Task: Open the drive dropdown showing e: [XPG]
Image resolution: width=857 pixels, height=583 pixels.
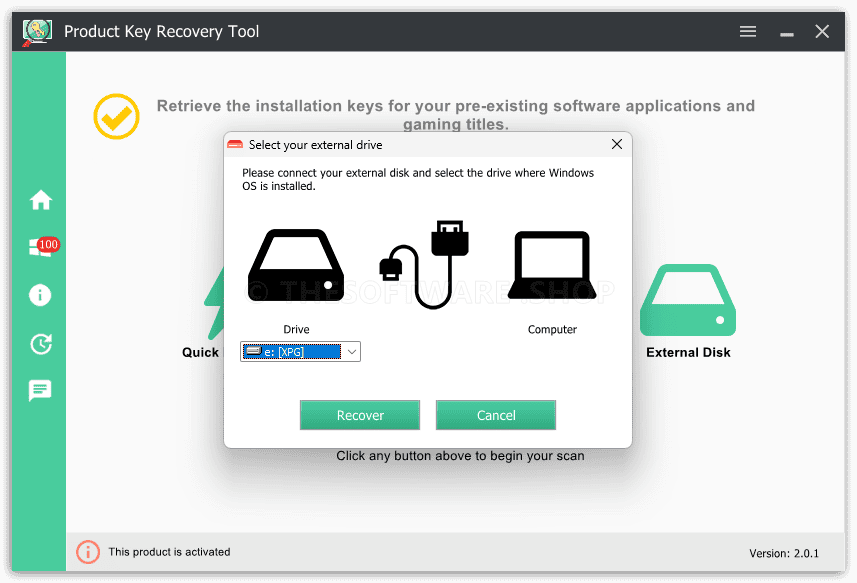Action: coord(300,351)
